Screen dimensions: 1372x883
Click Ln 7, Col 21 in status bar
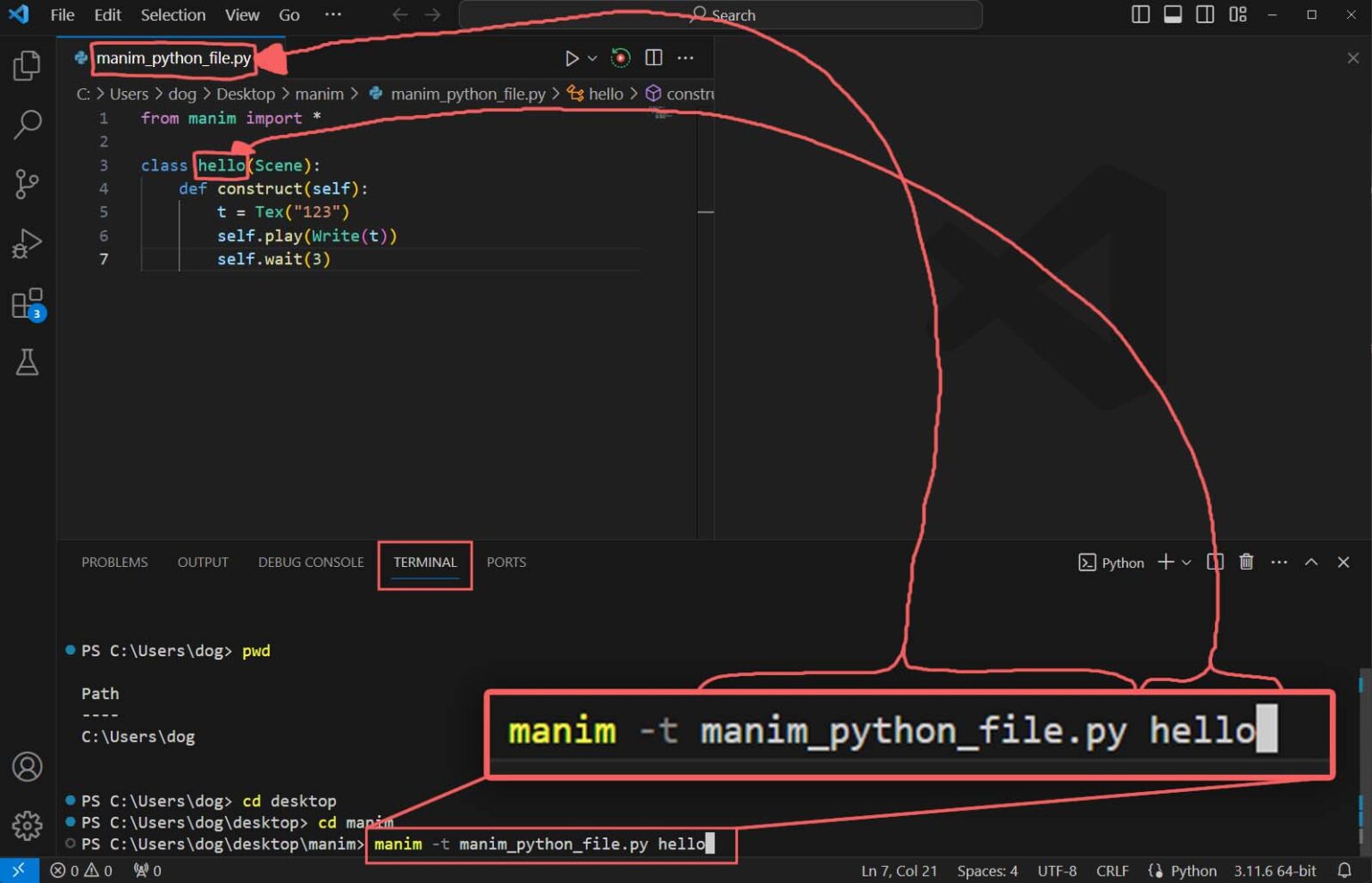pyautogui.click(x=899, y=871)
